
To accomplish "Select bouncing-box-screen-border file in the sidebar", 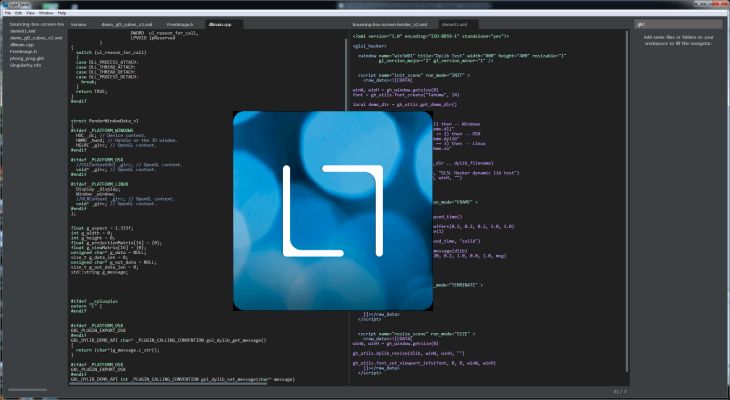I will tap(37, 24).
